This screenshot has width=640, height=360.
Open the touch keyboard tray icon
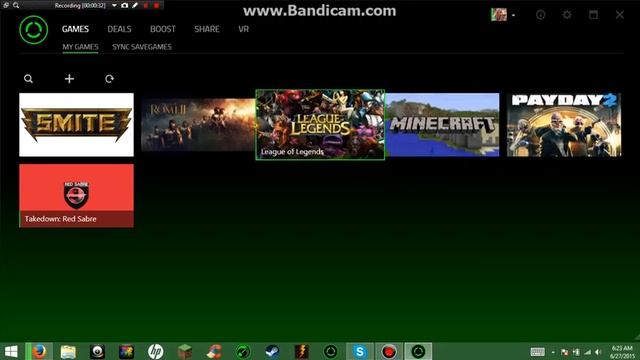[538, 352]
